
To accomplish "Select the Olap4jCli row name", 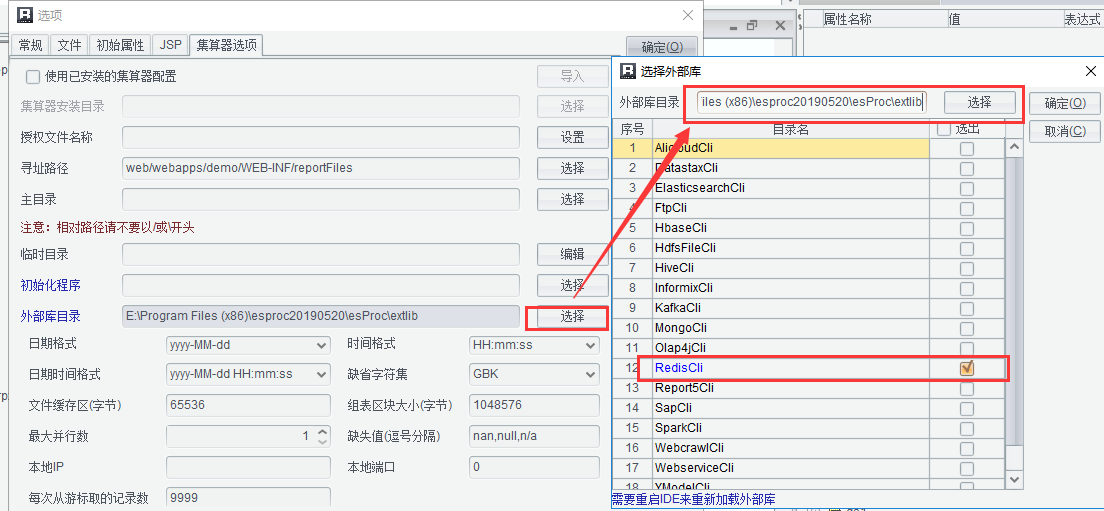I will click(x=680, y=348).
